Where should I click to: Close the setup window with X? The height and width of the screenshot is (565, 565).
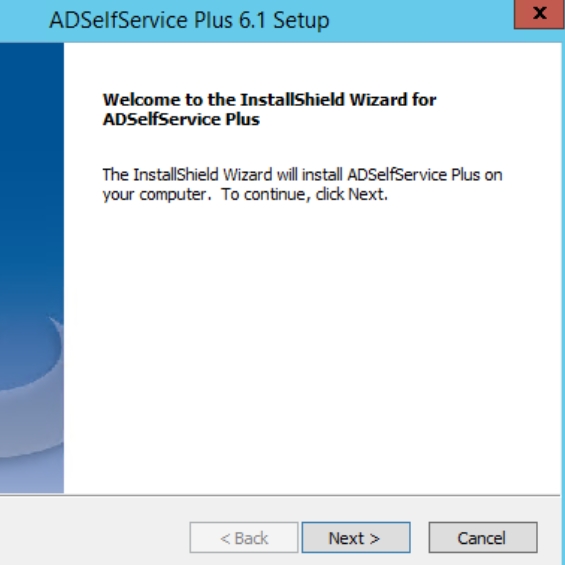pos(539,14)
